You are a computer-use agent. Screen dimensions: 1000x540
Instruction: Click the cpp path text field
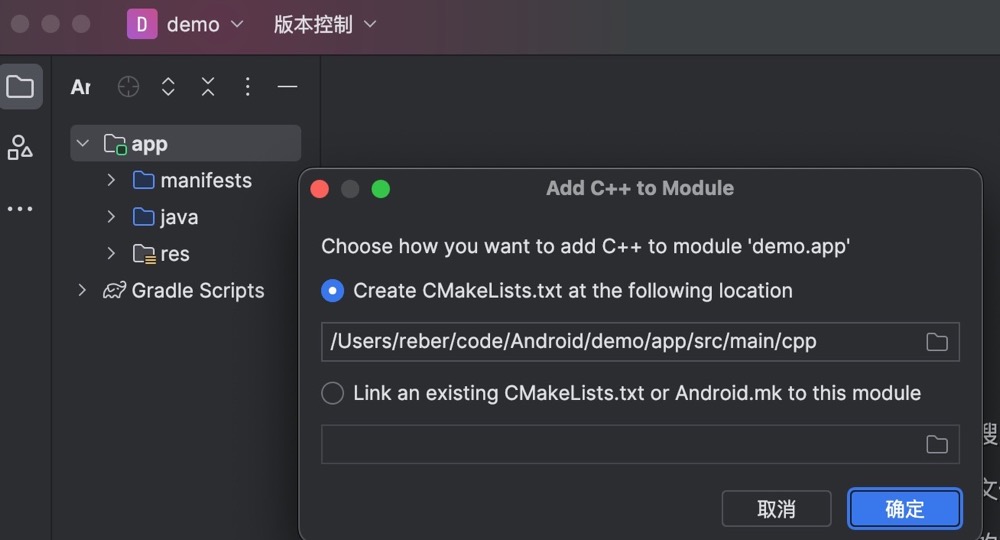click(x=622, y=342)
